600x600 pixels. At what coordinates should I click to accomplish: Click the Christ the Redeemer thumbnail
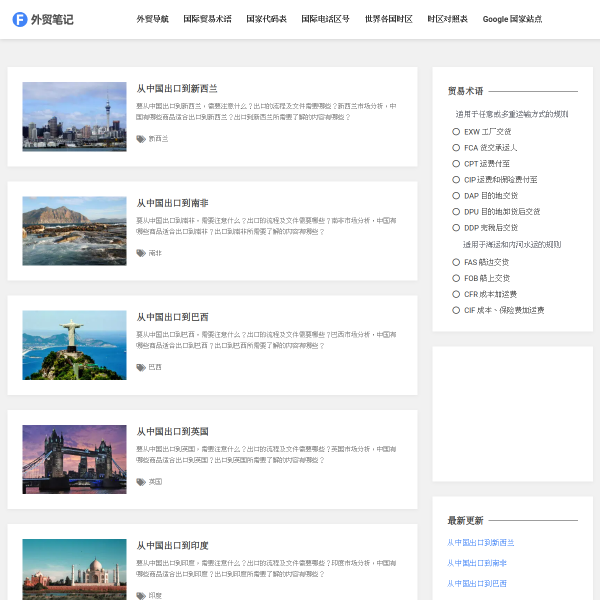[x=74, y=345]
